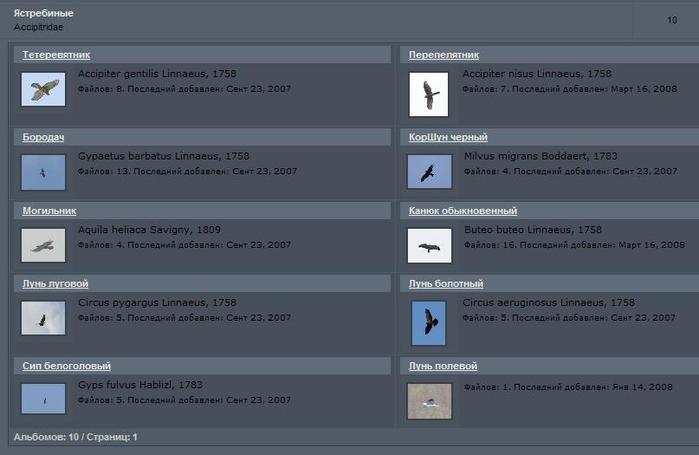This screenshot has height=455, width=699.
Task: Click the Бородач bird thumbnail
Action: (43, 172)
